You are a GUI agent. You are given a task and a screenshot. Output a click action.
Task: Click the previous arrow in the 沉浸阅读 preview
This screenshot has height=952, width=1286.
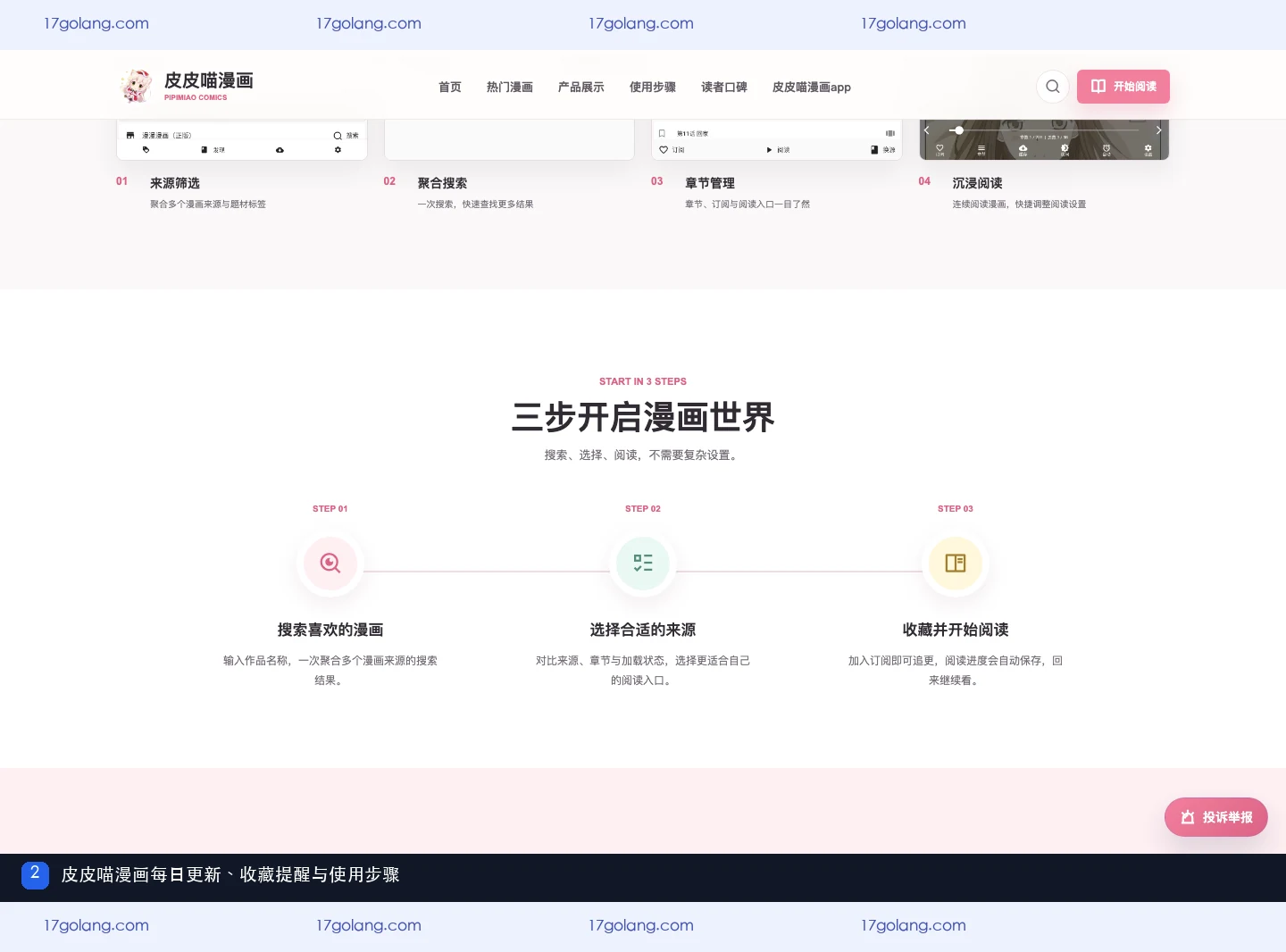point(926,130)
